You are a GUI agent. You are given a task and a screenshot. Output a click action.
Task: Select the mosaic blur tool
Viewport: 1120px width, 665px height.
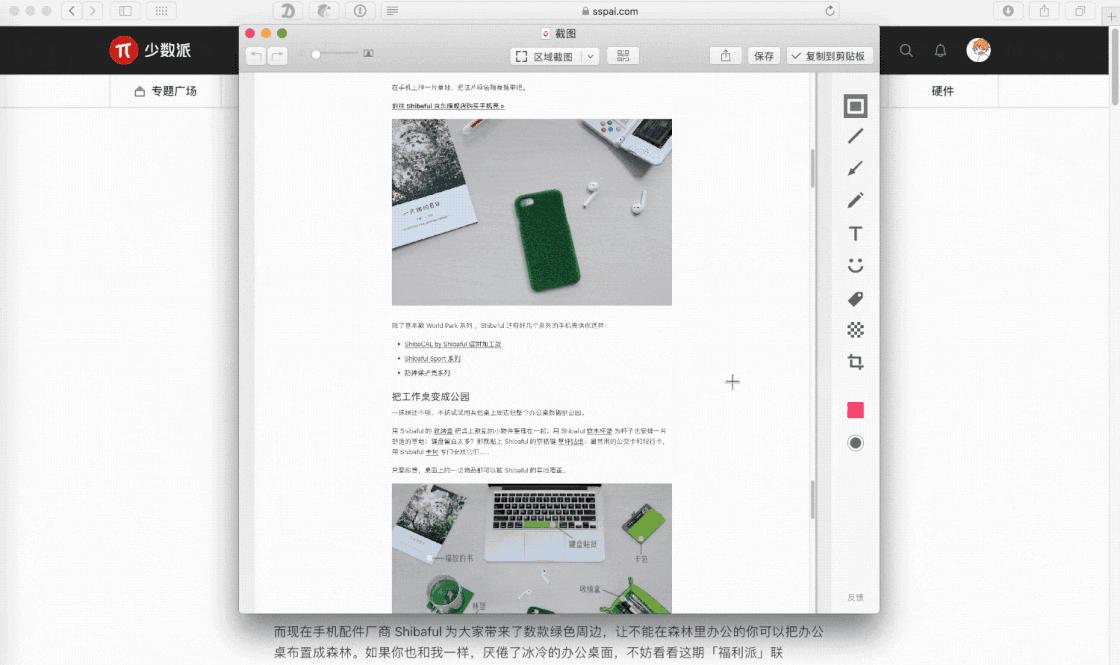855,329
